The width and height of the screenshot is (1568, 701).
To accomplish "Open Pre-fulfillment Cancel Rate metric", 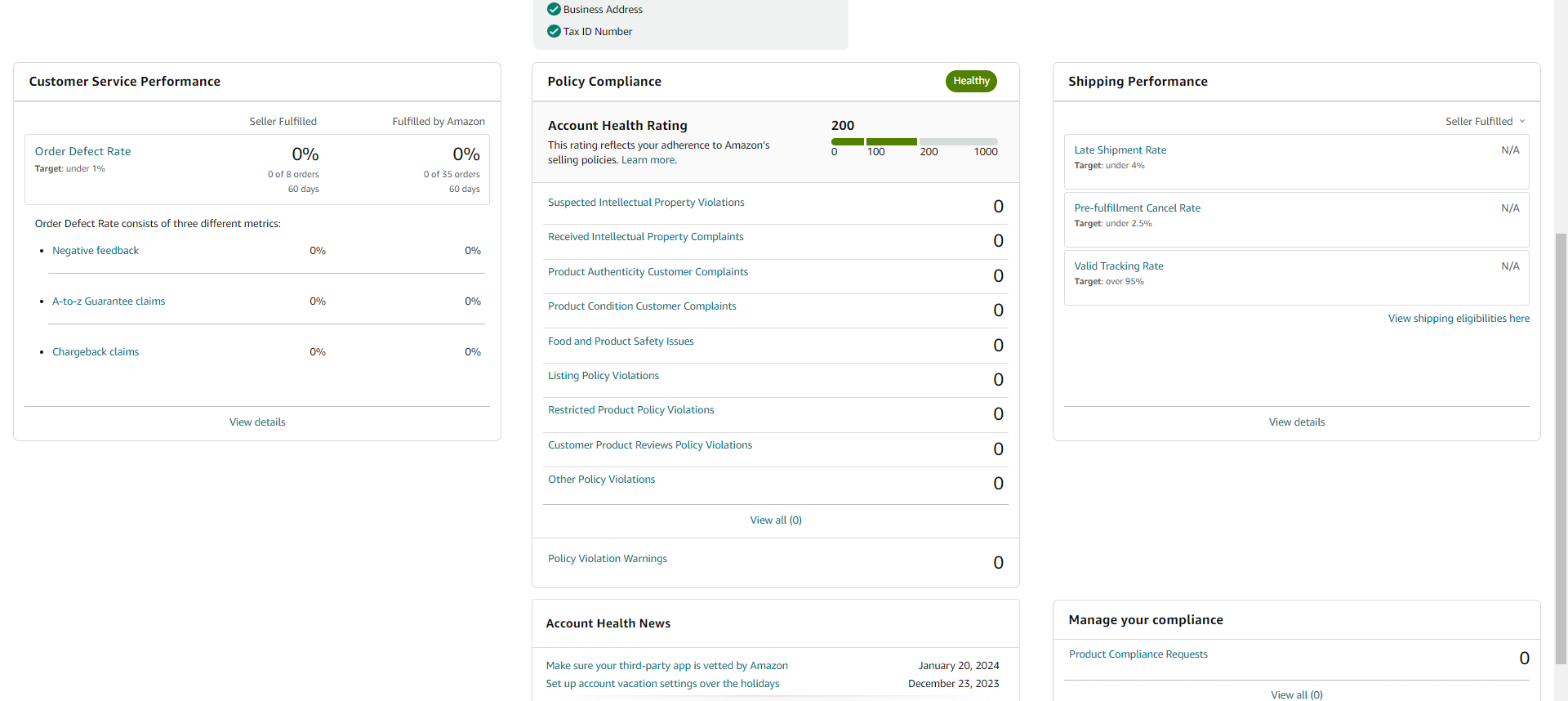I will 1138,208.
